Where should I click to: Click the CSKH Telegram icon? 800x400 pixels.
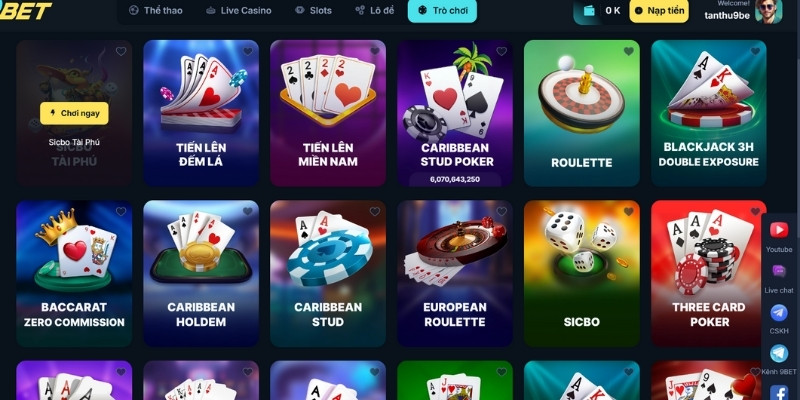[779, 312]
